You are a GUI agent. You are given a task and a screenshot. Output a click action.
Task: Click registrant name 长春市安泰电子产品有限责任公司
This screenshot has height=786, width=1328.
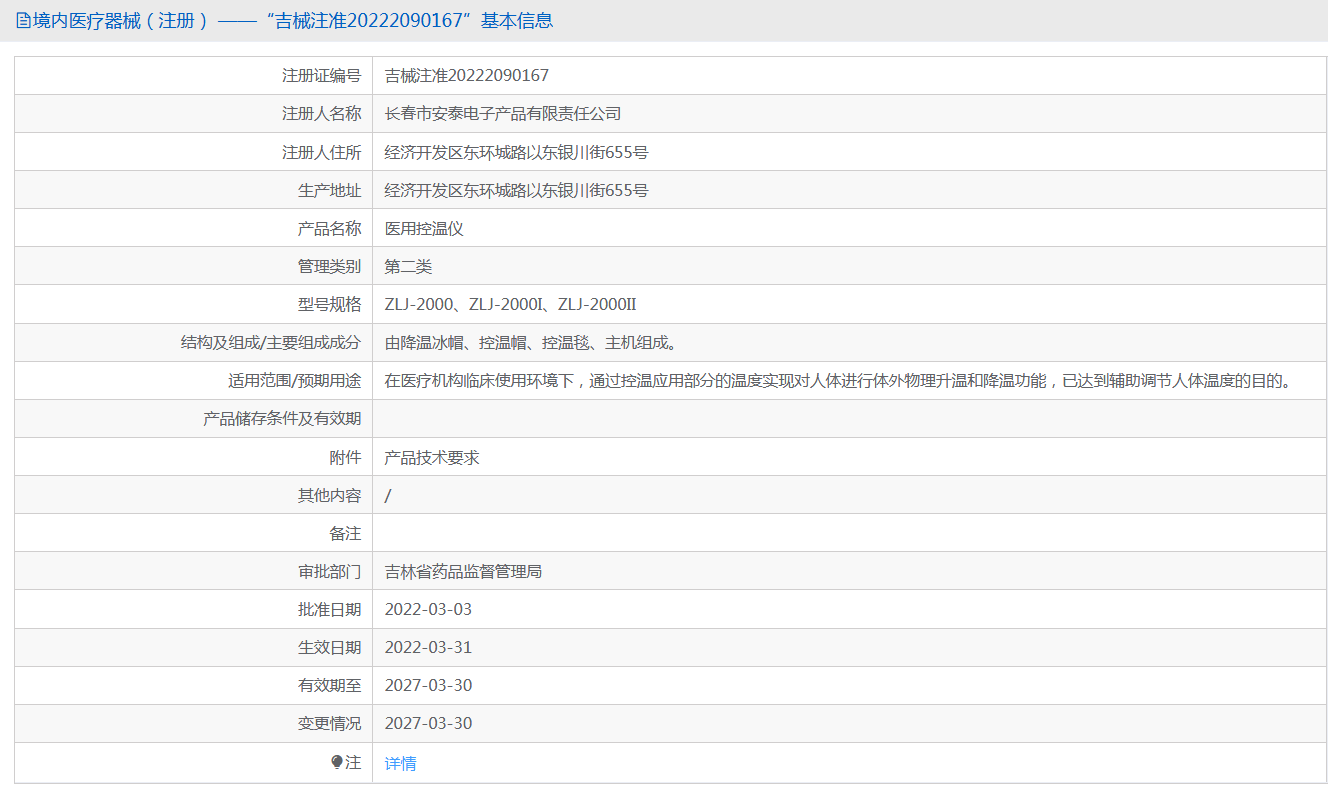click(x=503, y=113)
